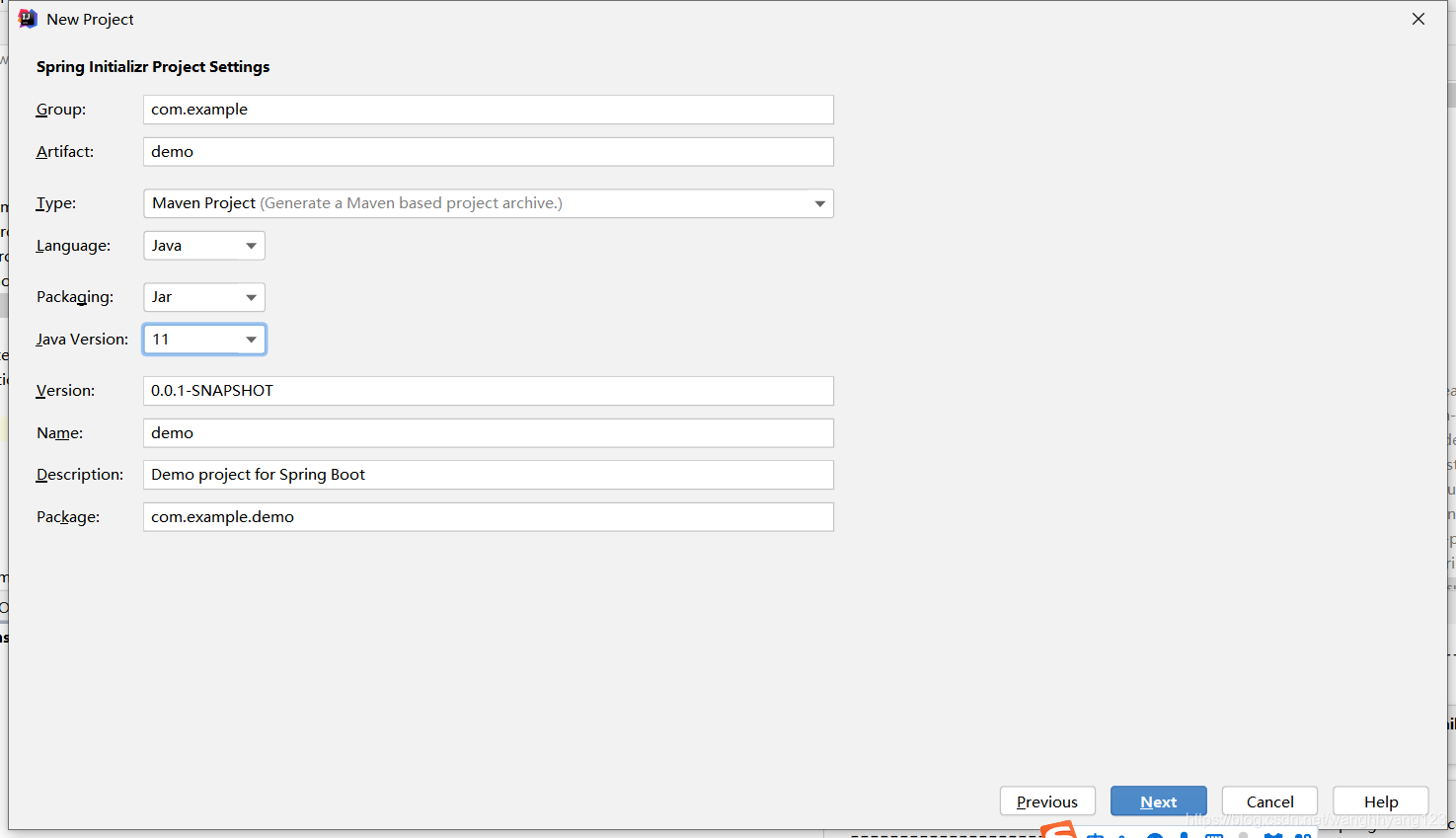Image resolution: width=1456 pixels, height=838 pixels.
Task: Click the Group input field
Action: (x=488, y=110)
